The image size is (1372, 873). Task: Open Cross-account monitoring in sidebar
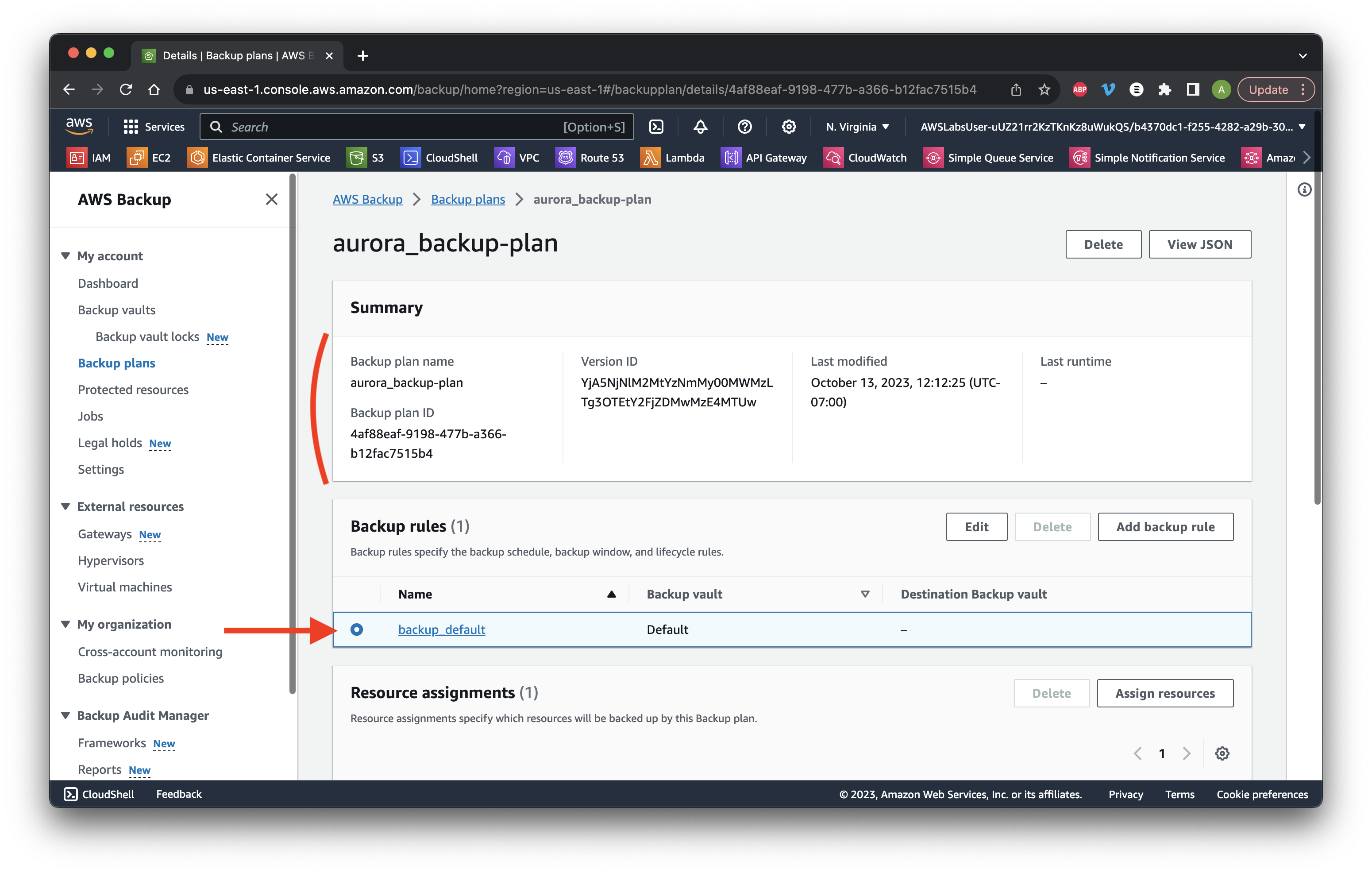150,651
